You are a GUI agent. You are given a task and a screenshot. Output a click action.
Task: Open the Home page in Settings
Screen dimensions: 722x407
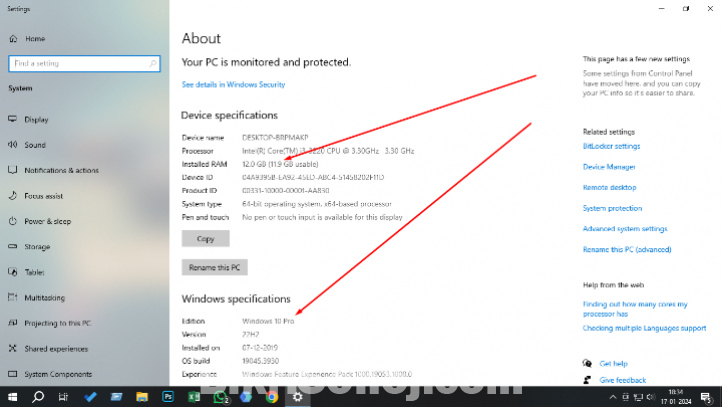pyautogui.click(x=35, y=39)
